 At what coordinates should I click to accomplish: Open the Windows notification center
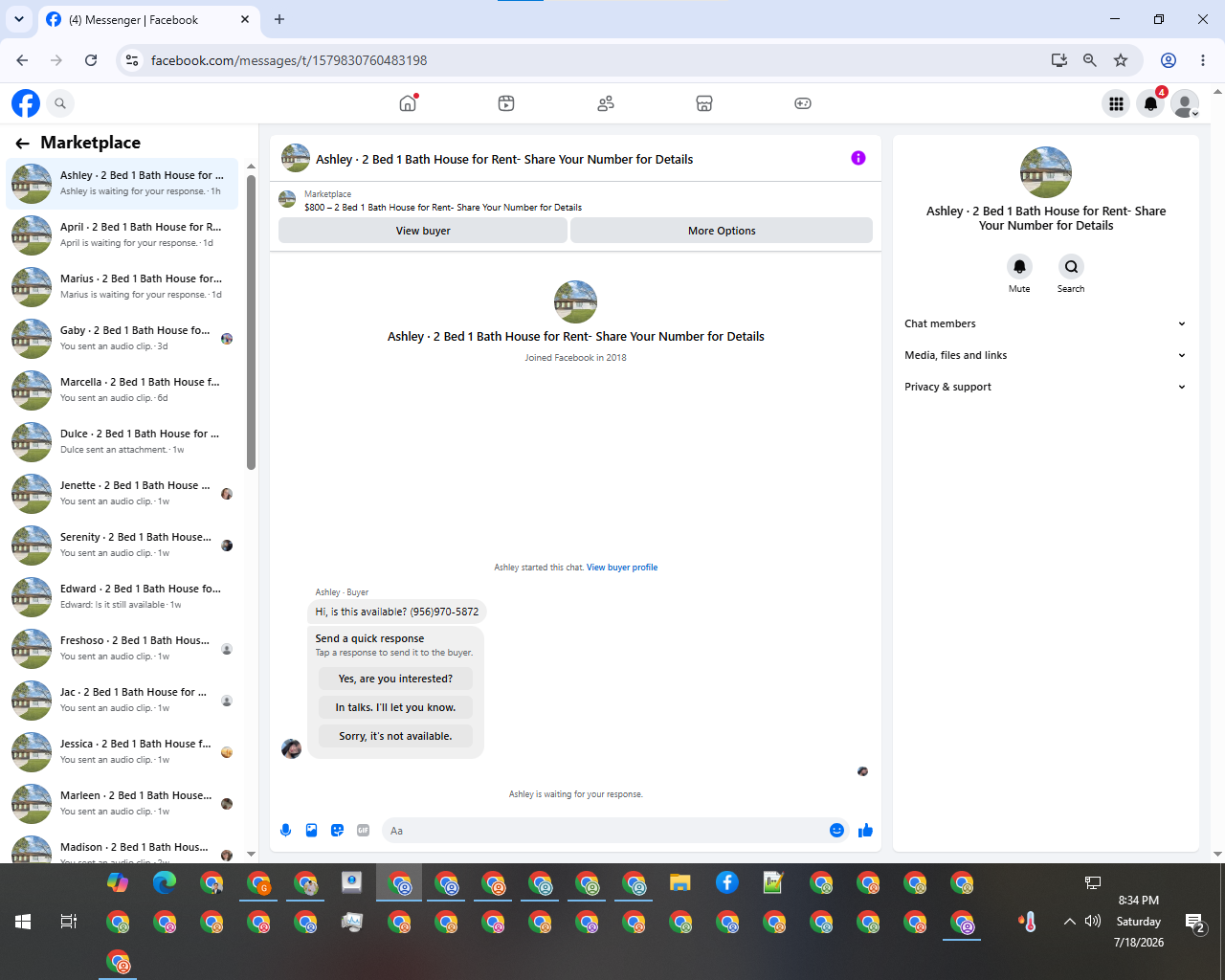coord(1195,923)
